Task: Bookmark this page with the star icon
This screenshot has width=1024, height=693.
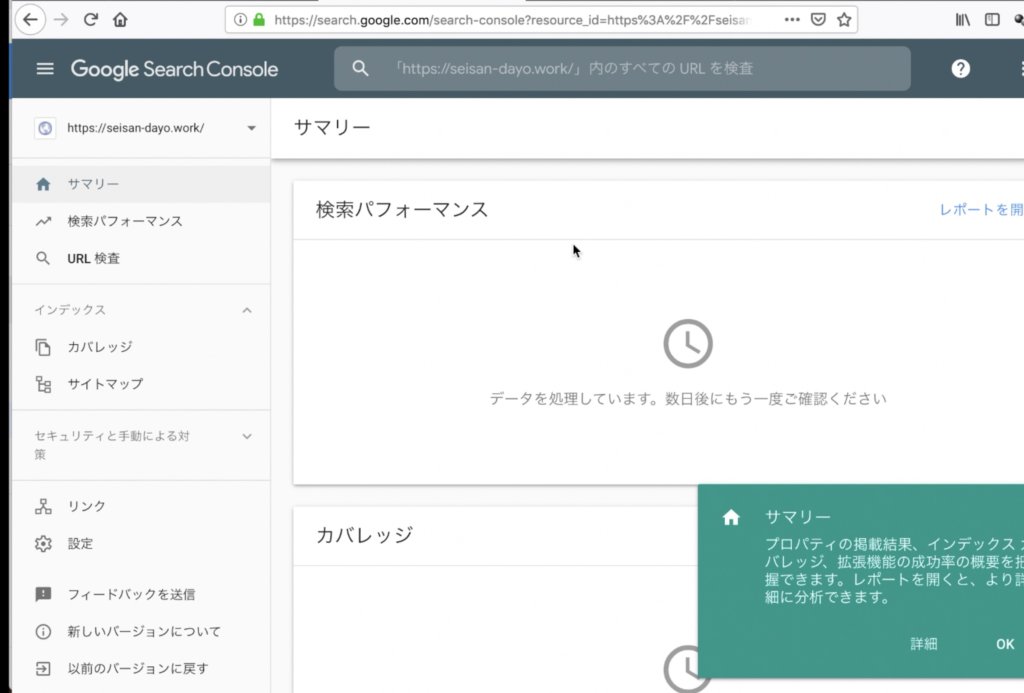Action: click(x=844, y=19)
